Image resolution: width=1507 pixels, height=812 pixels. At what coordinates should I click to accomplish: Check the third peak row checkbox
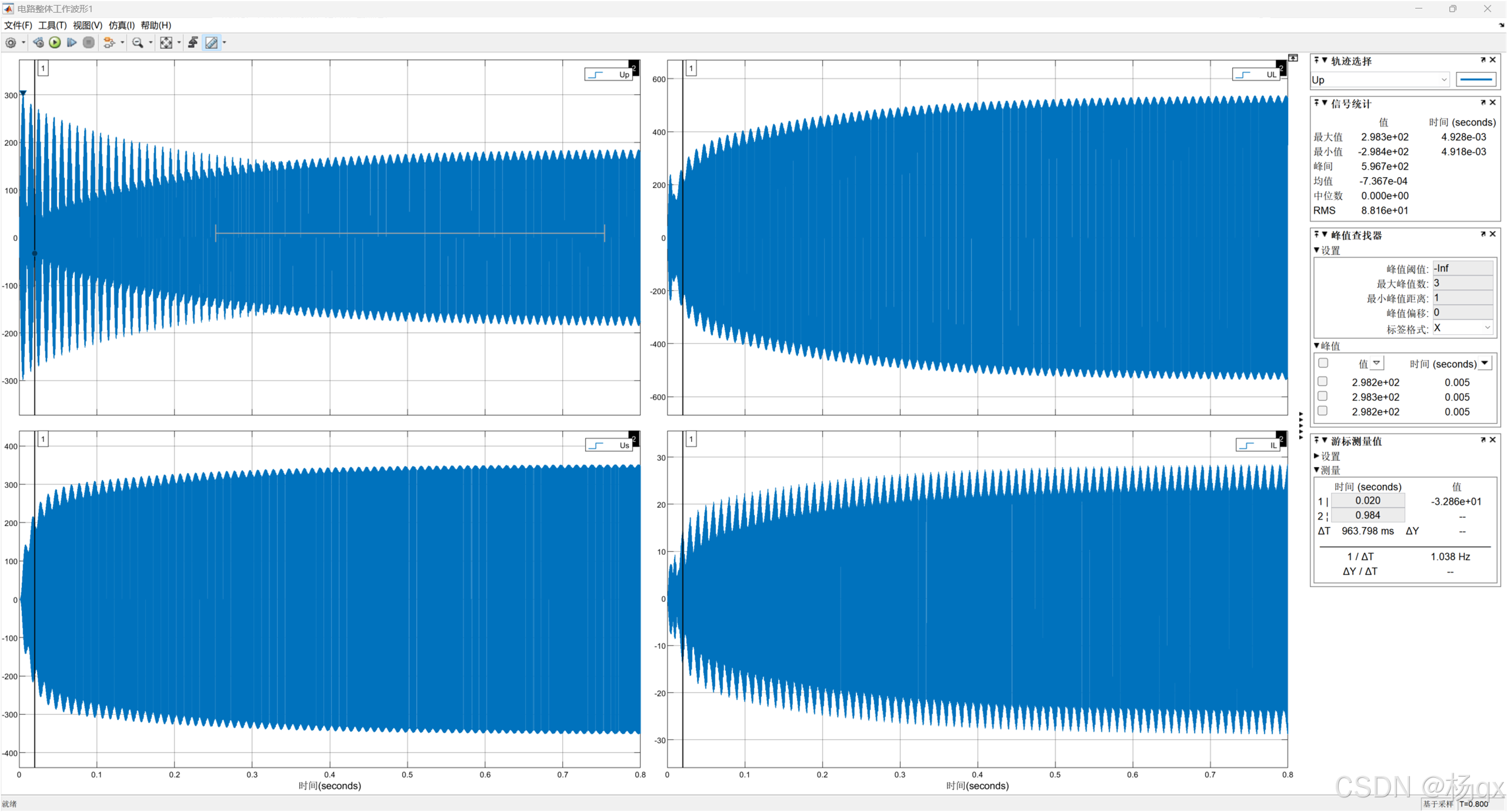1323,411
